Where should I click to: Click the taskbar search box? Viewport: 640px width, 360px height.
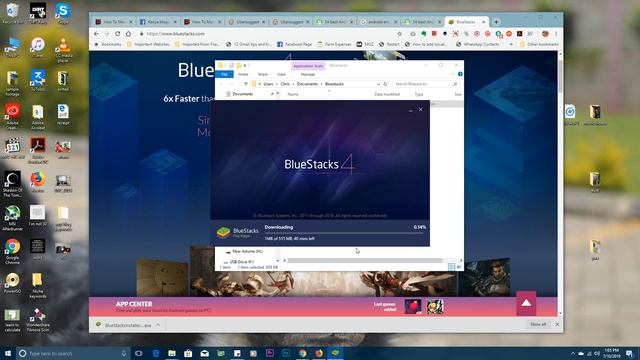(x=73, y=353)
